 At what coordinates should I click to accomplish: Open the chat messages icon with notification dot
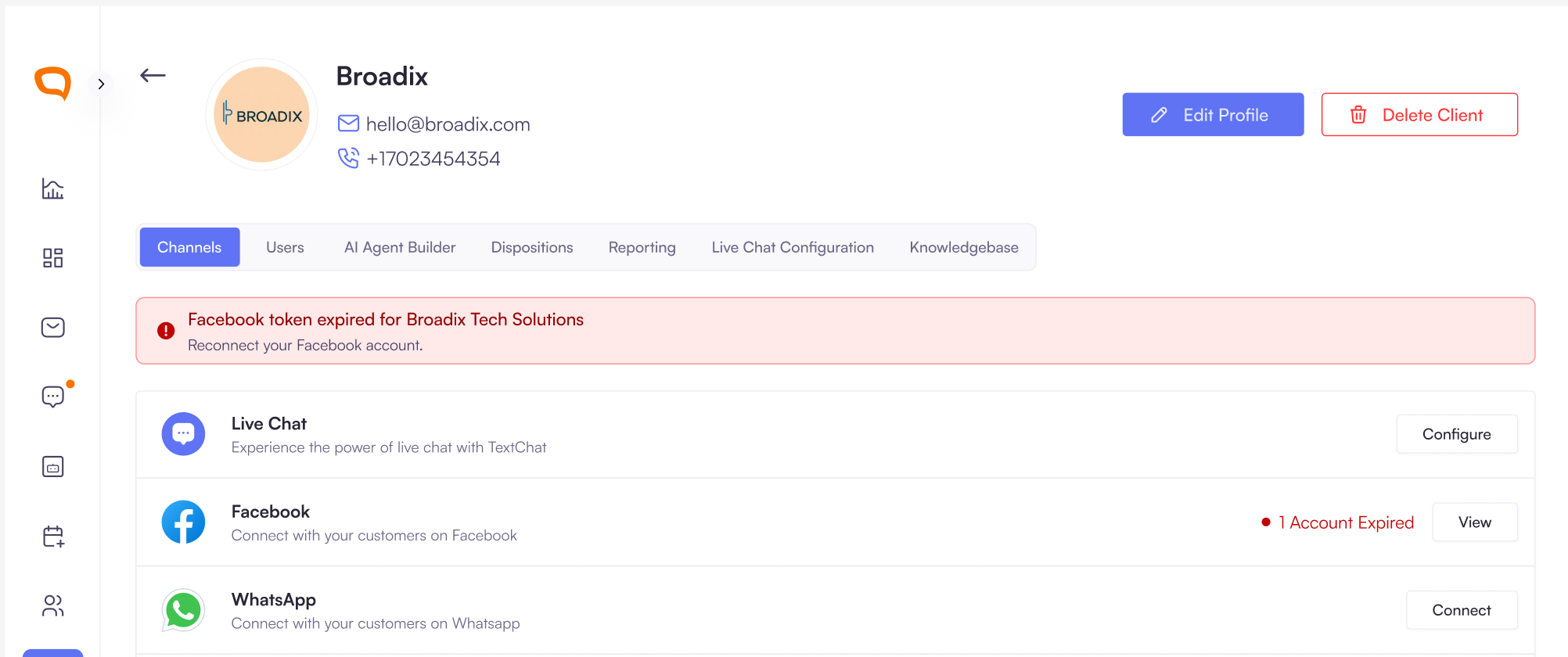pyautogui.click(x=54, y=396)
